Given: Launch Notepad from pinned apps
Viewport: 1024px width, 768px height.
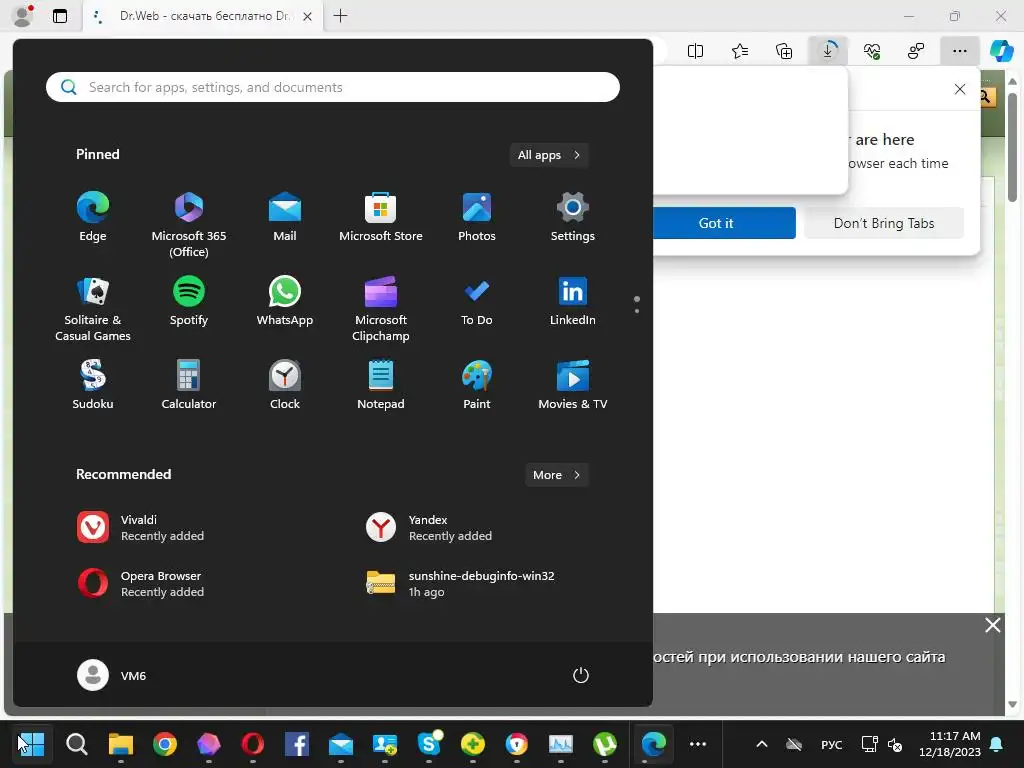Looking at the screenshot, I should tap(381, 385).
